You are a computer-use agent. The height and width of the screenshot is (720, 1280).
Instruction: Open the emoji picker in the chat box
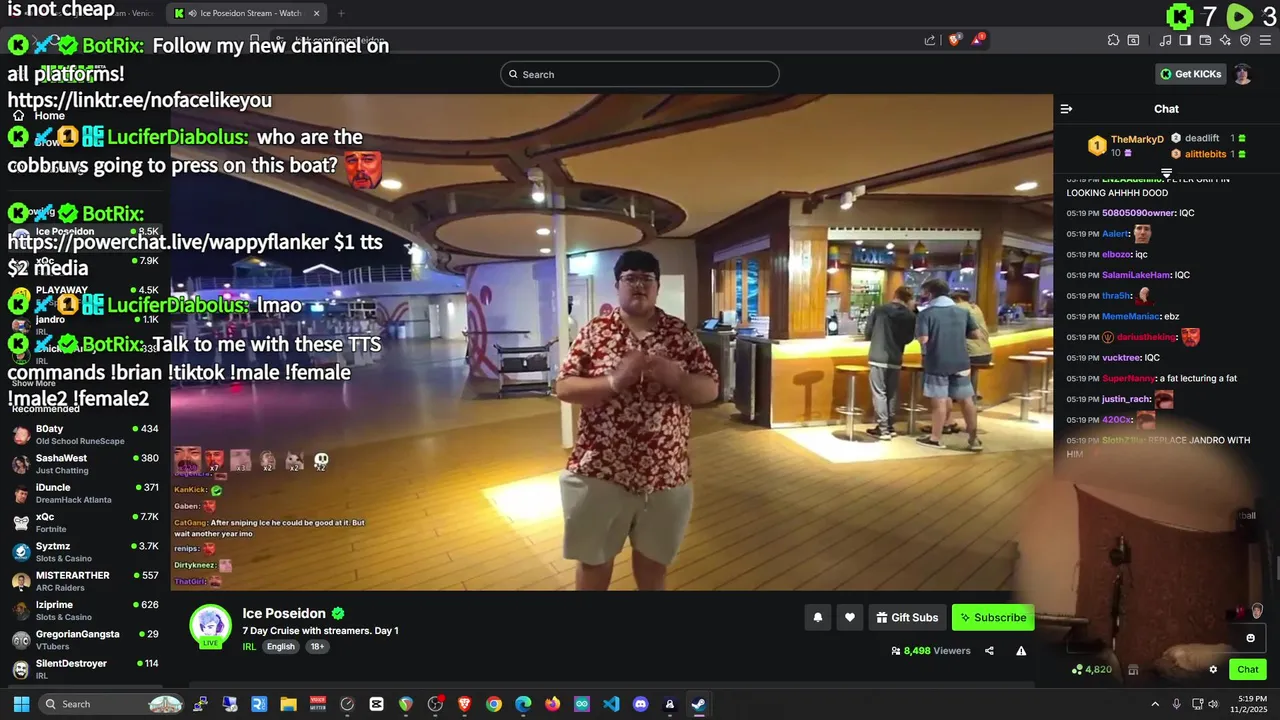tap(1250, 638)
